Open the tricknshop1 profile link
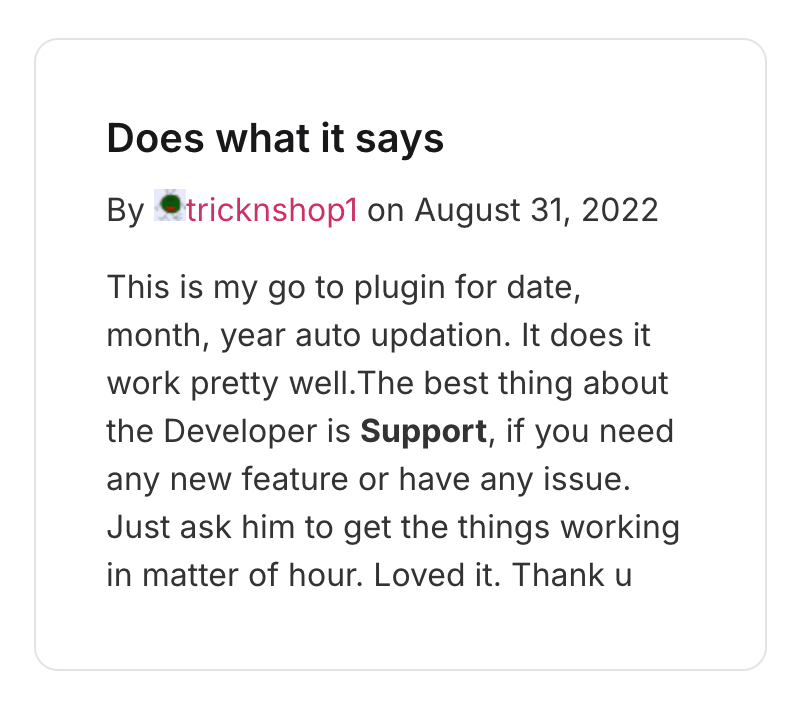The width and height of the screenshot is (800, 712). [271, 210]
